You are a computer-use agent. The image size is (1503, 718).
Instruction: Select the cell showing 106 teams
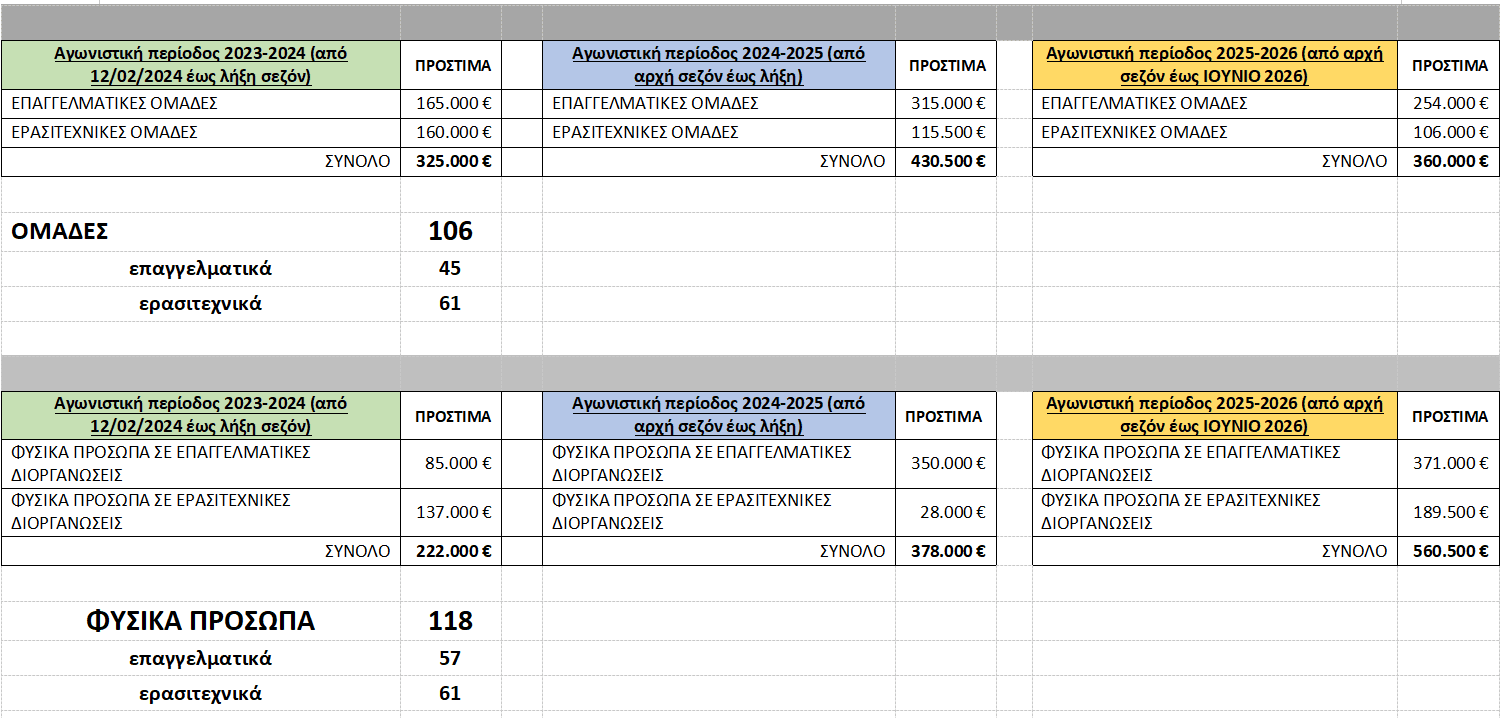[x=451, y=231]
